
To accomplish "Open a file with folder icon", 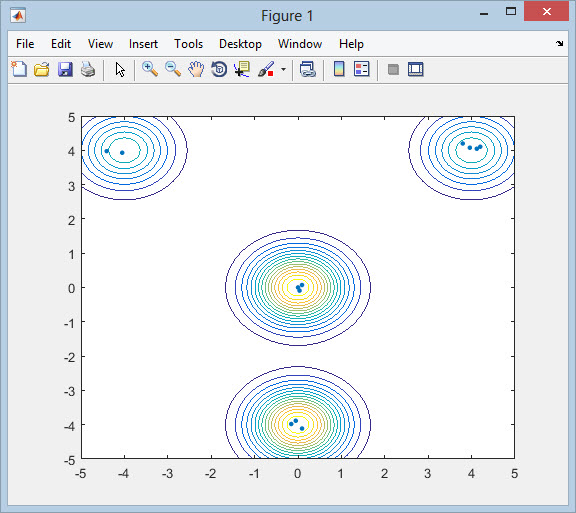I will point(42,69).
